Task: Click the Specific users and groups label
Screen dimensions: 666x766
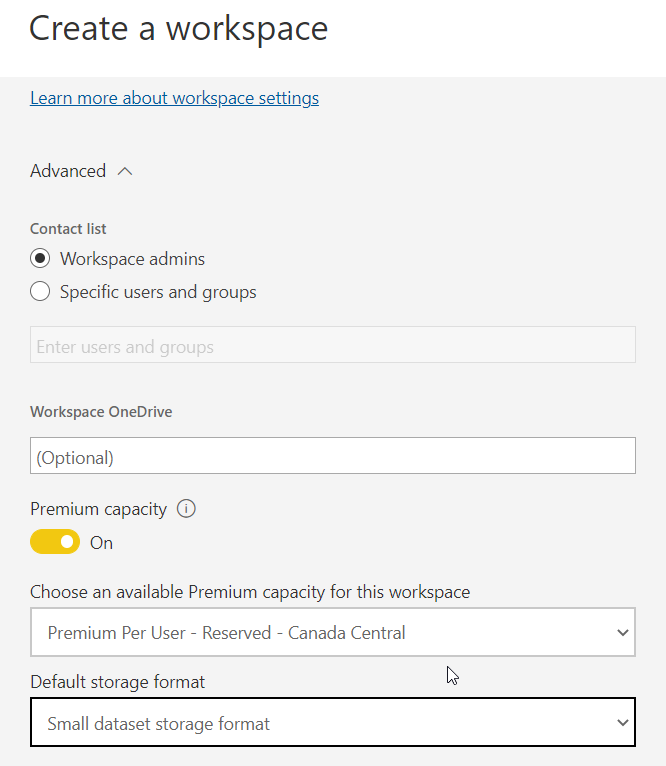Action: point(158,292)
